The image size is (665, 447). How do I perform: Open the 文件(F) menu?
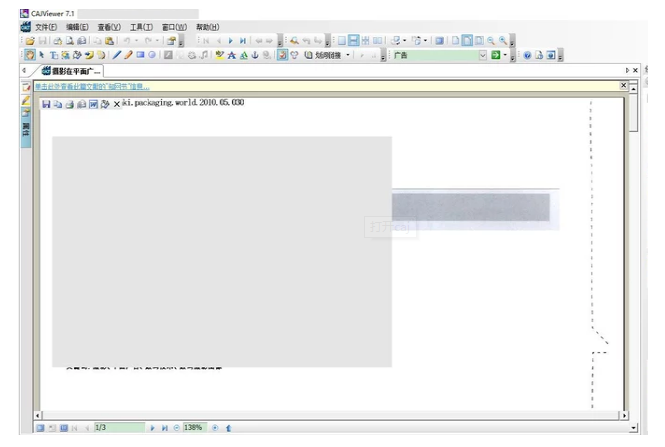pyautogui.click(x=46, y=27)
